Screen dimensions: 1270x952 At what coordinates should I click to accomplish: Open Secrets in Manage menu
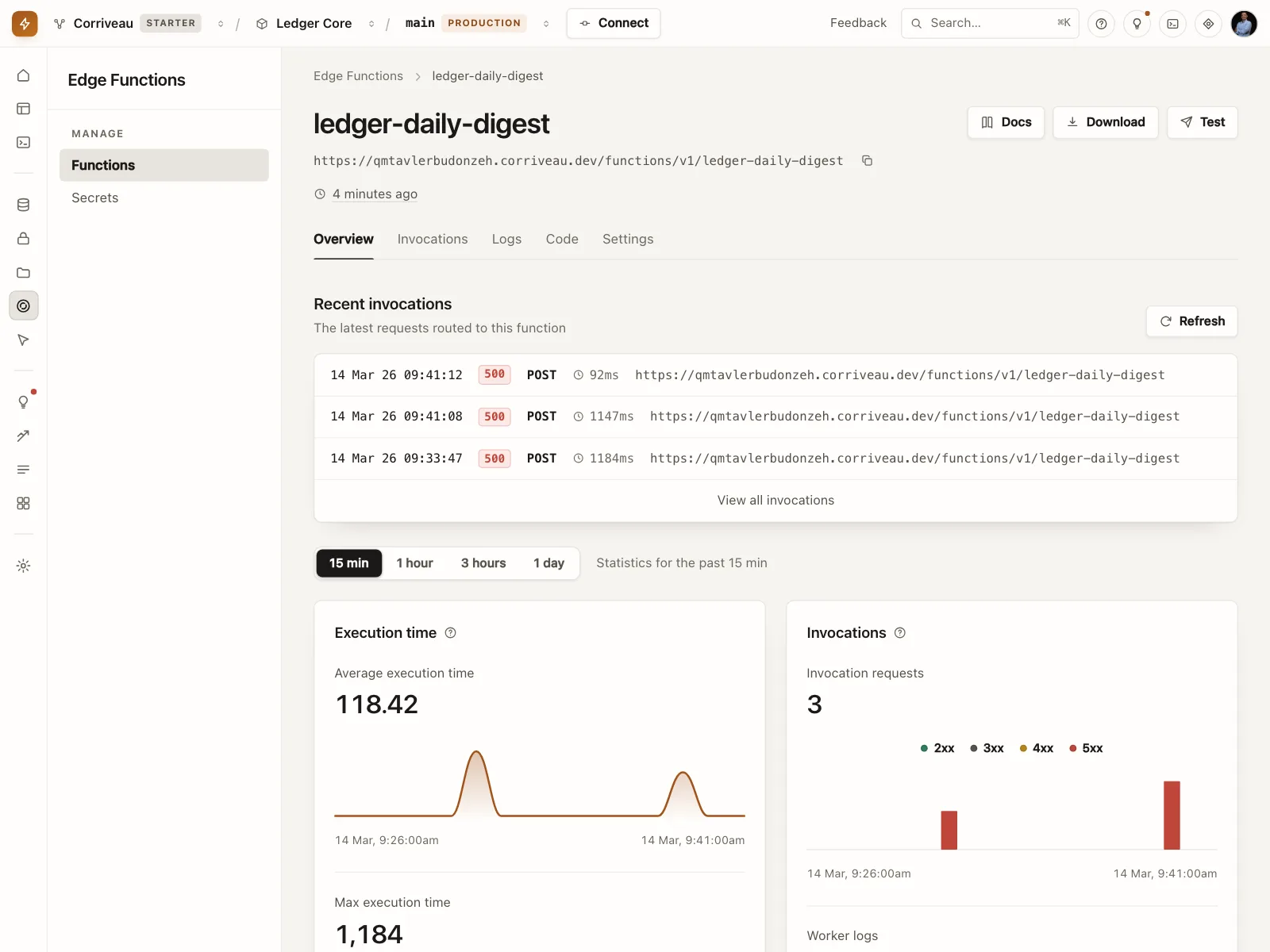click(x=164, y=198)
